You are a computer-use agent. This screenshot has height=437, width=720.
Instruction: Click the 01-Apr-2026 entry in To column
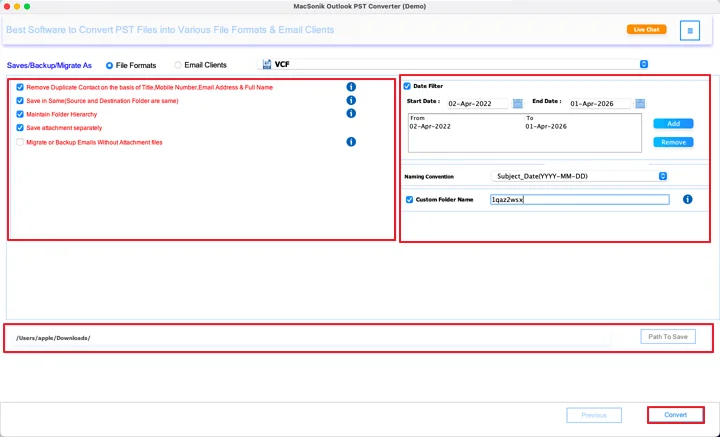pos(546,126)
